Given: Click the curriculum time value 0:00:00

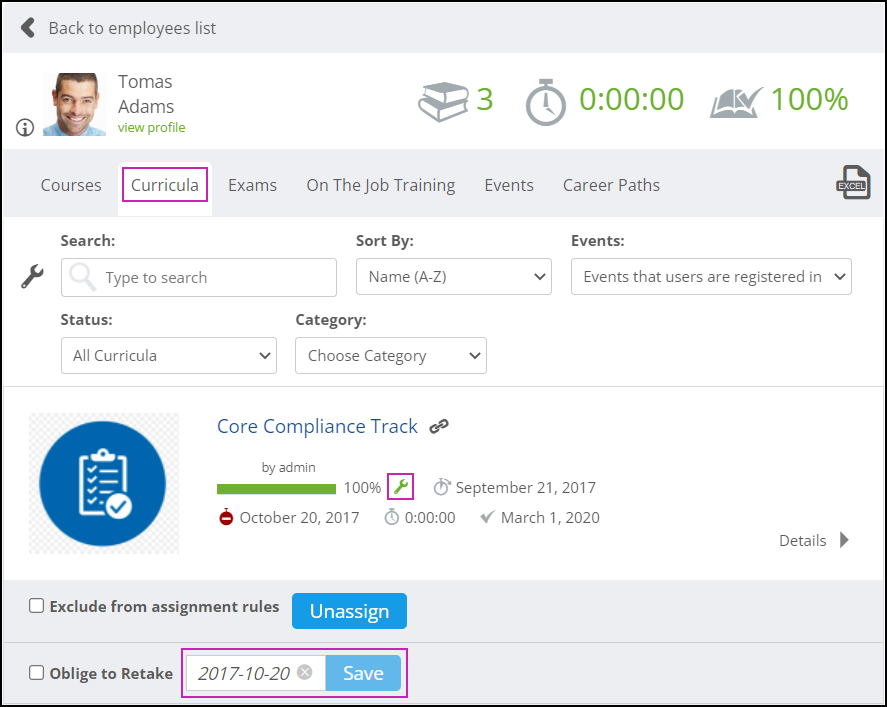Looking at the screenshot, I should 430,518.
